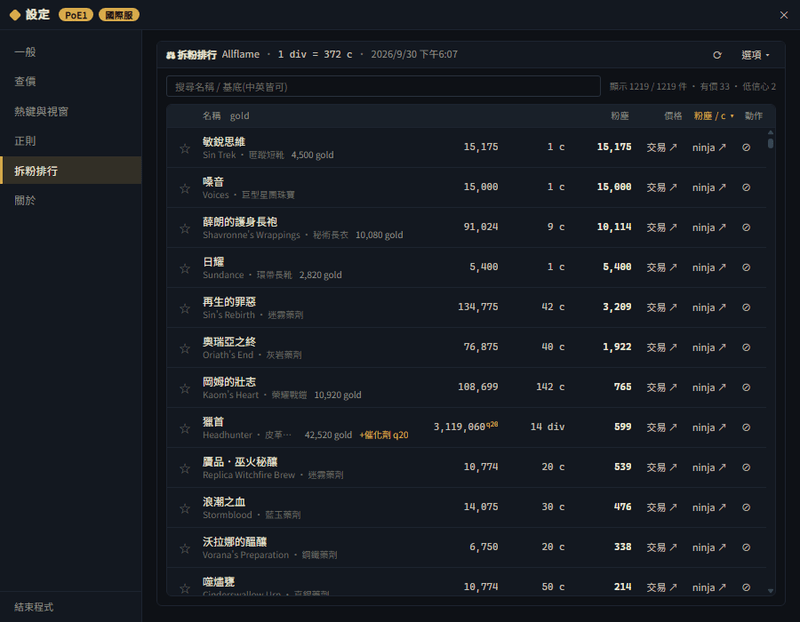Toggle favorite star for Sin Trek
Image resolution: width=800 pixels, height=622 pixels.
pyautogui.click(x=185, y=148)
